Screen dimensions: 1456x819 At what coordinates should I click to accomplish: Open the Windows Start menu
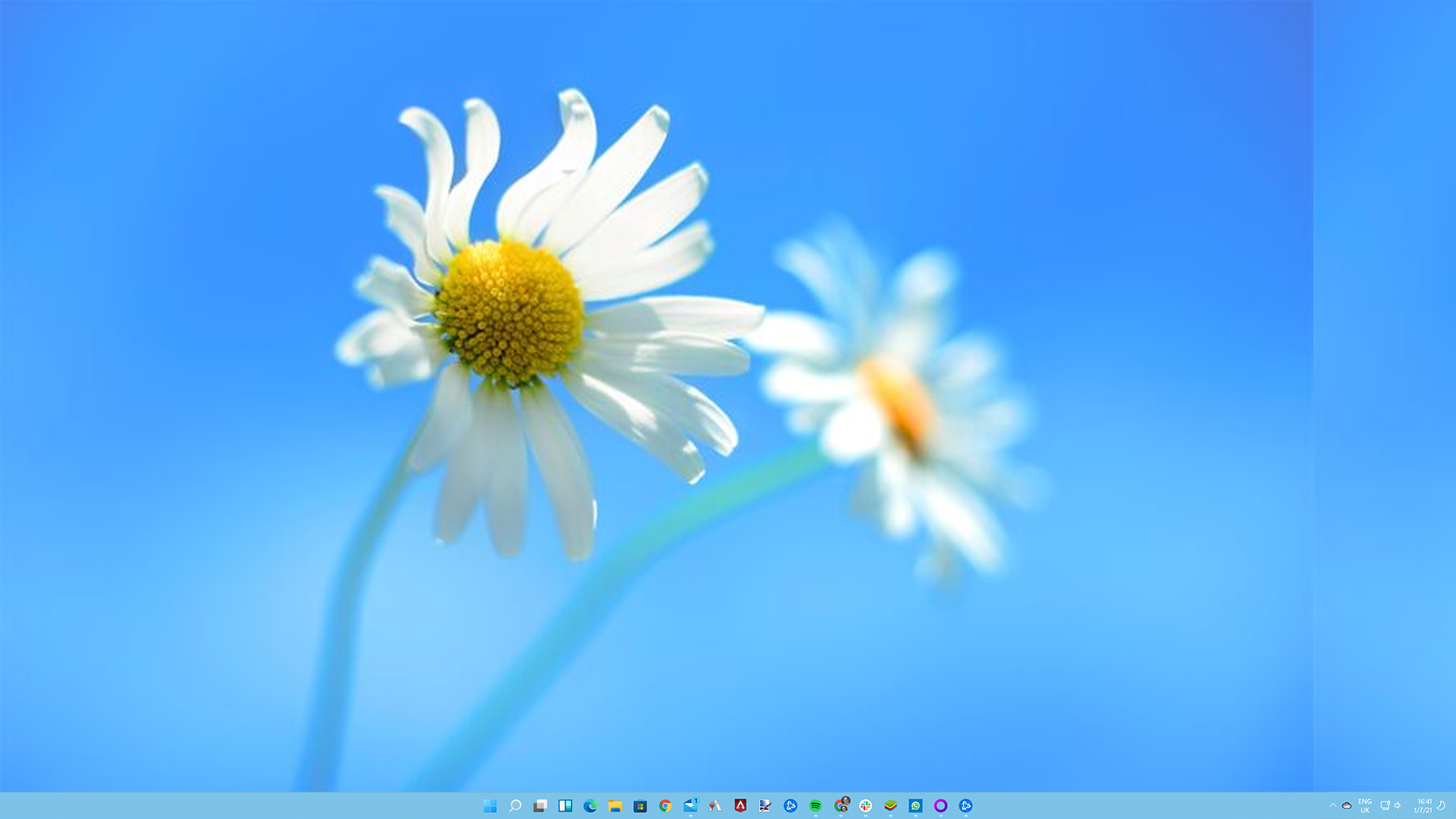coord(490,806)
